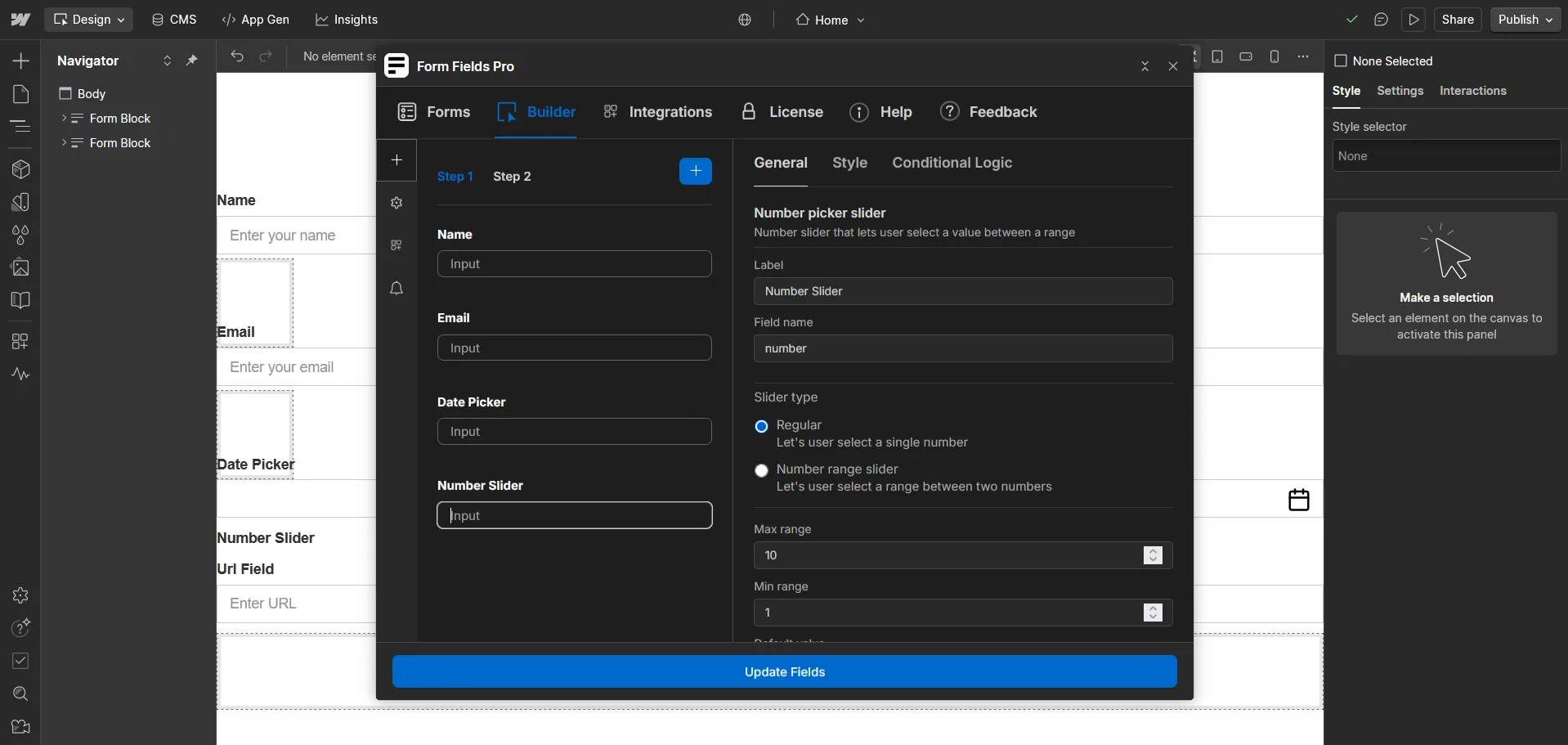Open the Design mode dropdown
This screenshot has width=1568, height=745.
click(x=88, y=20)
